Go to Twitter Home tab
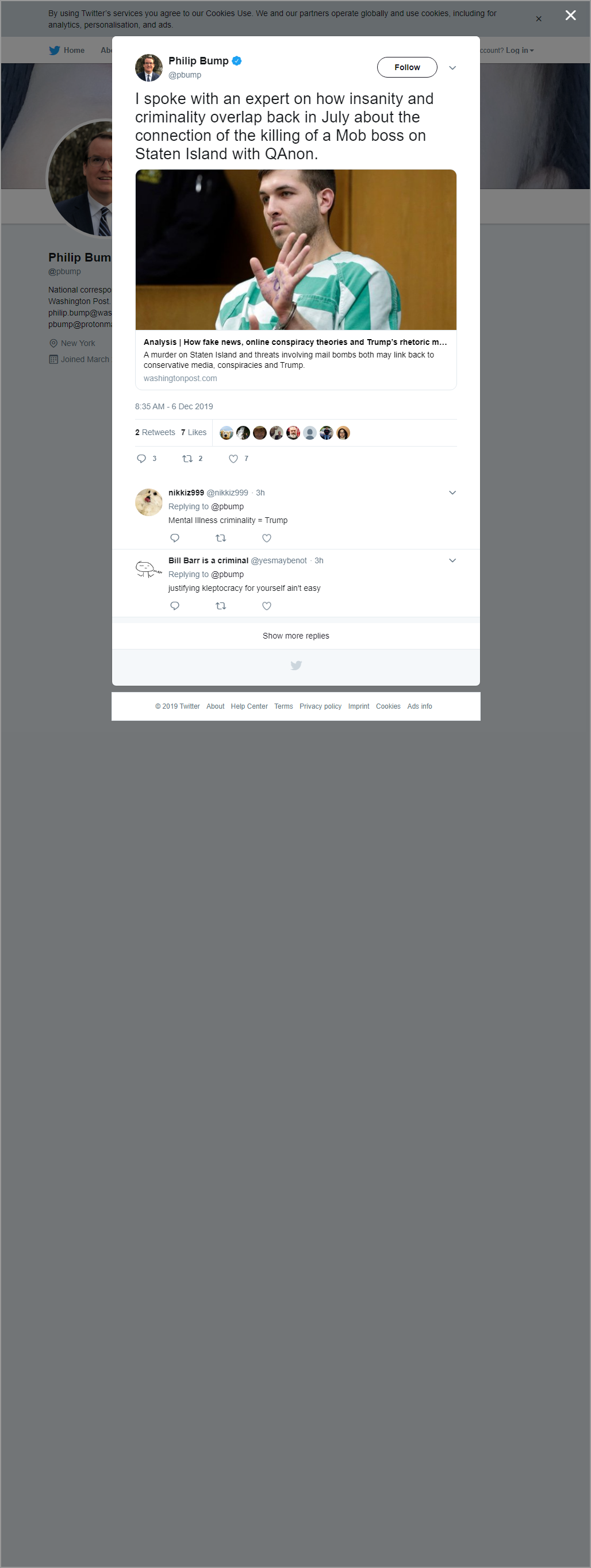Image resolution: width=591 pixels, height=1568 pixels. 67,51
